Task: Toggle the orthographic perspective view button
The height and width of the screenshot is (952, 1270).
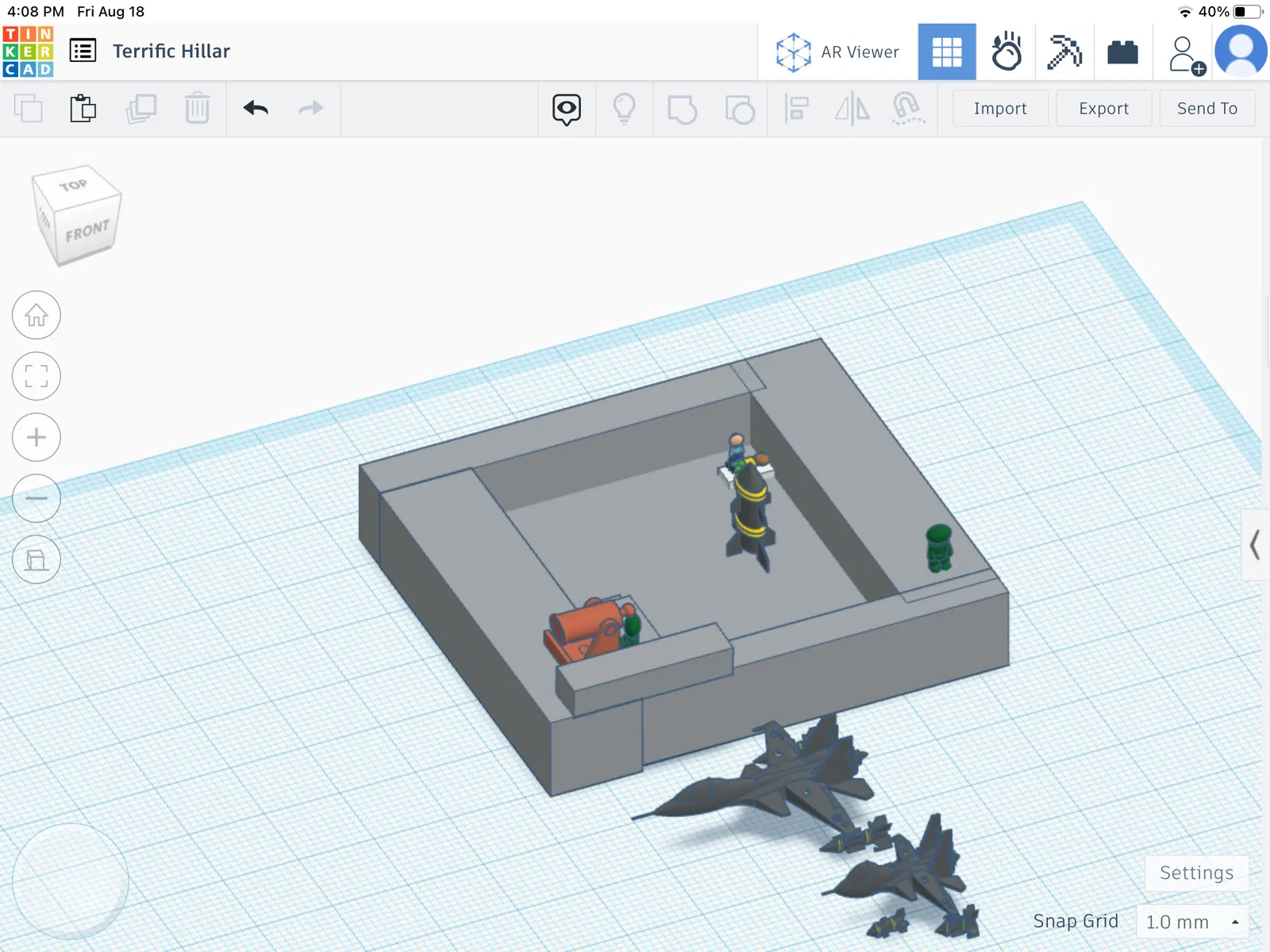Action: [x=37, y=560]
